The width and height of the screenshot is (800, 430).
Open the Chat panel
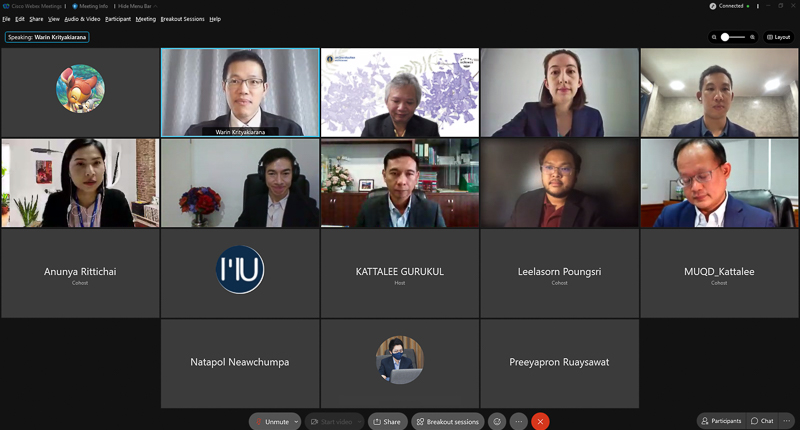[x=762, y=421]
